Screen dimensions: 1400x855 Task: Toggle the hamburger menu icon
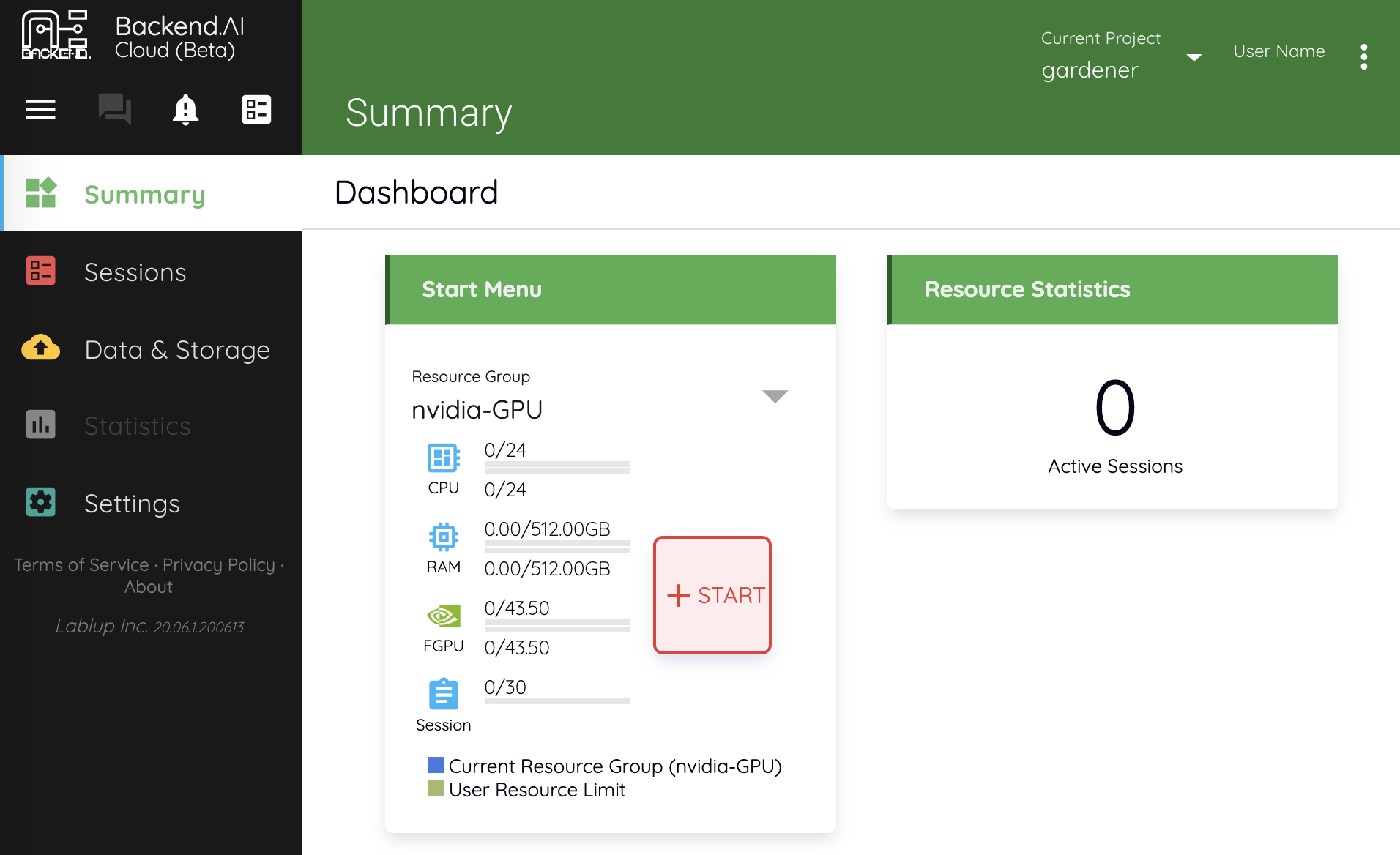[41, 110]
